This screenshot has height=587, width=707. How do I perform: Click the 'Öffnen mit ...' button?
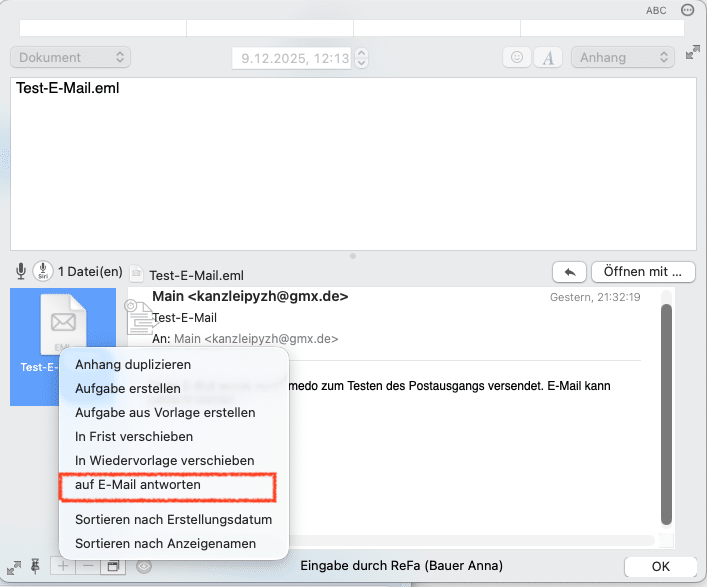point(643,271)
